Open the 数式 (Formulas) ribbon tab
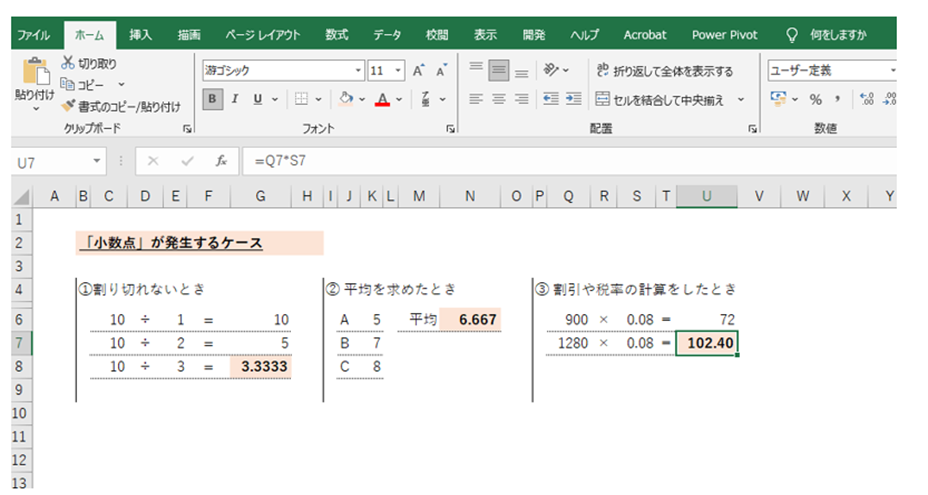Viewport: 928px width, 495px height. pyautogui.click(x=337, y=35)
